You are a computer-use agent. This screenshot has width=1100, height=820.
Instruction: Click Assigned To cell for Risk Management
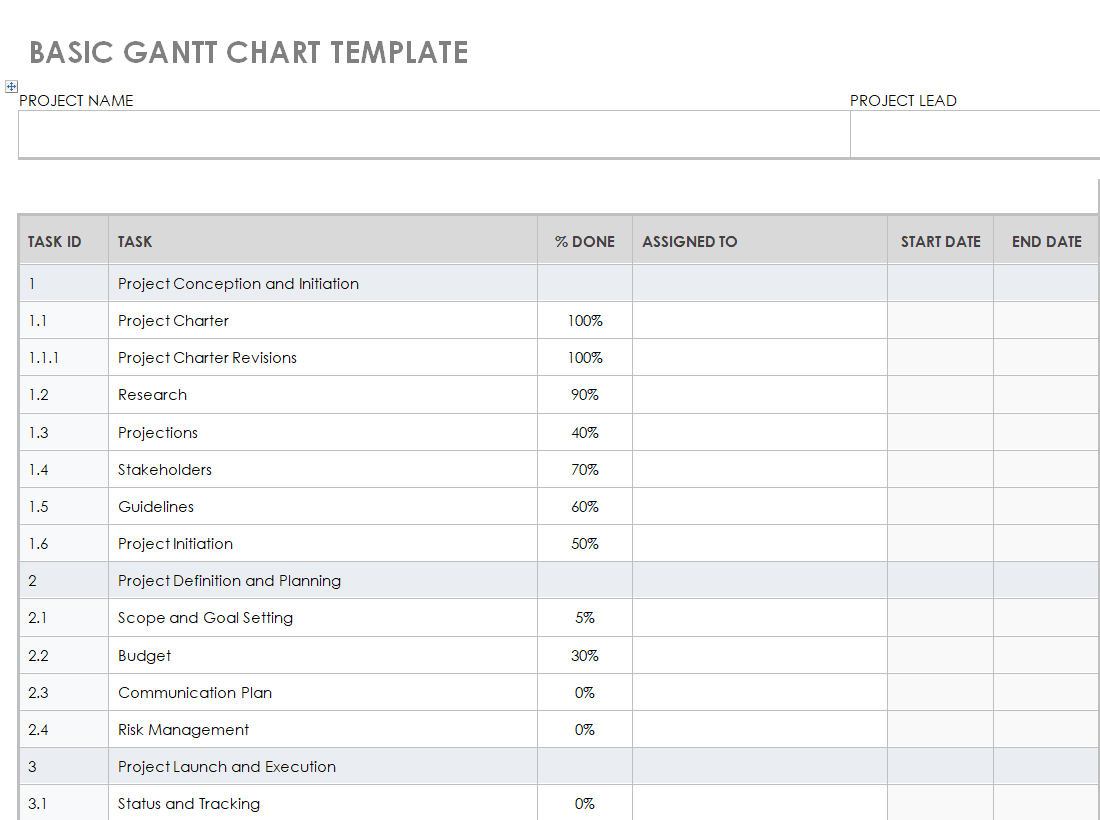(x=760, y=730)
